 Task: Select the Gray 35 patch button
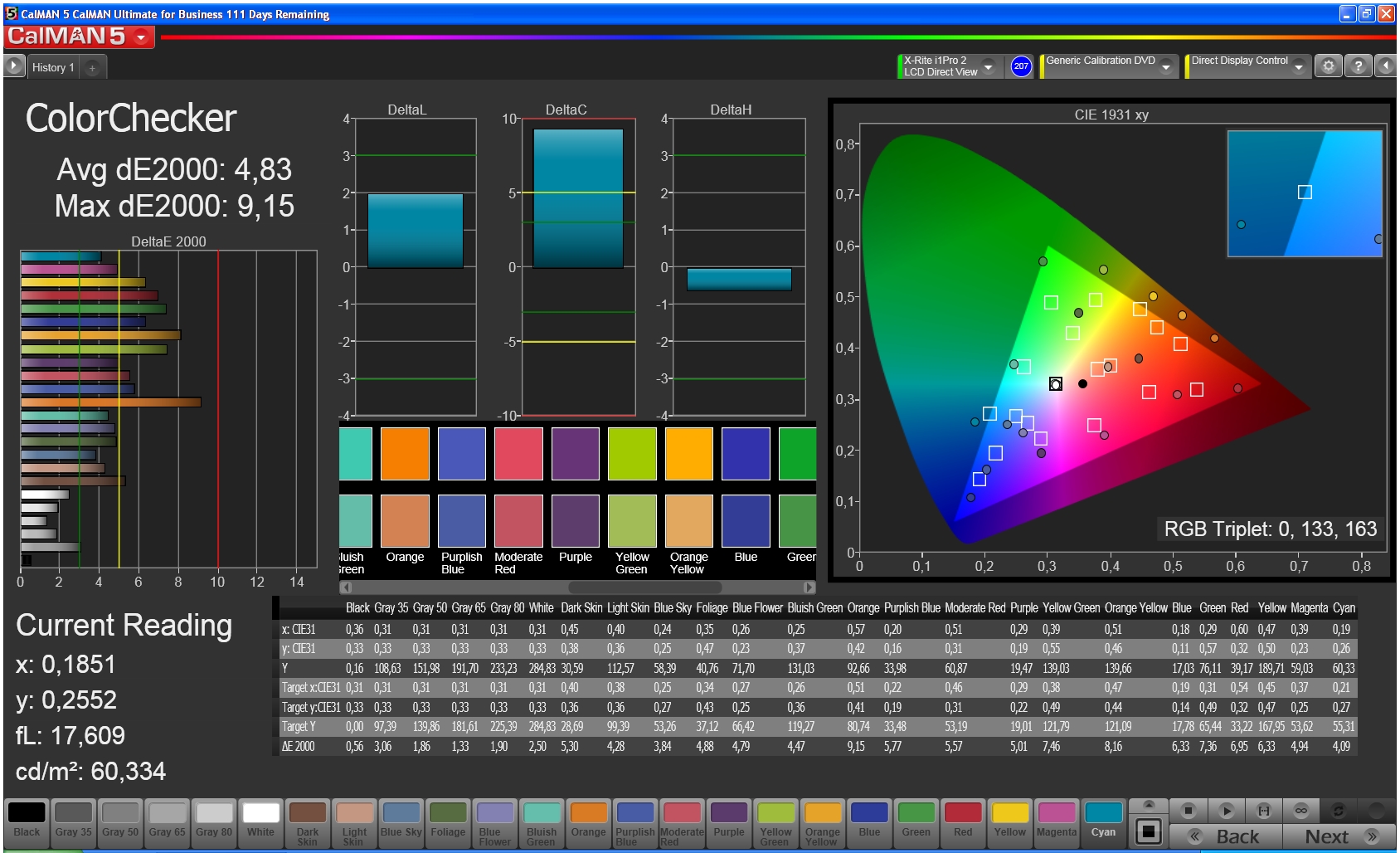74,823
